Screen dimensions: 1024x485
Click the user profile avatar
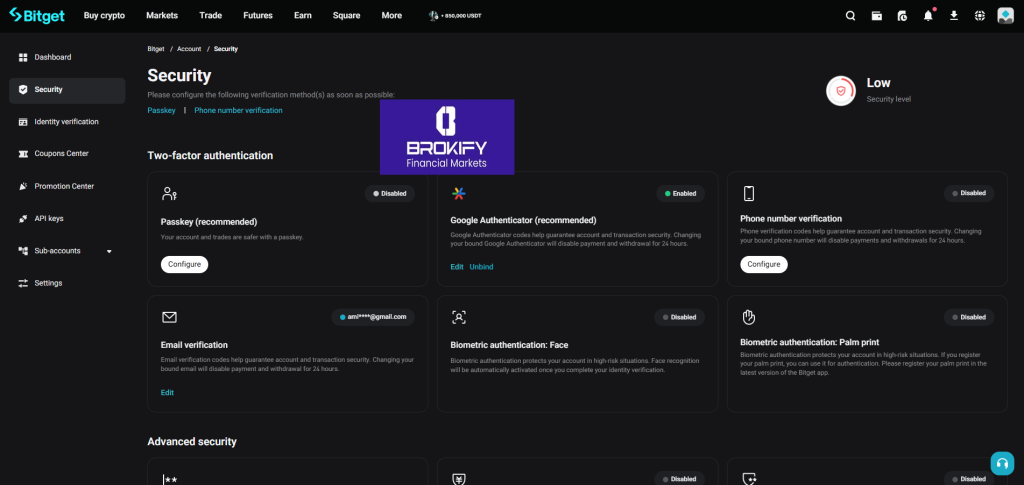(x=1005, y=16)
